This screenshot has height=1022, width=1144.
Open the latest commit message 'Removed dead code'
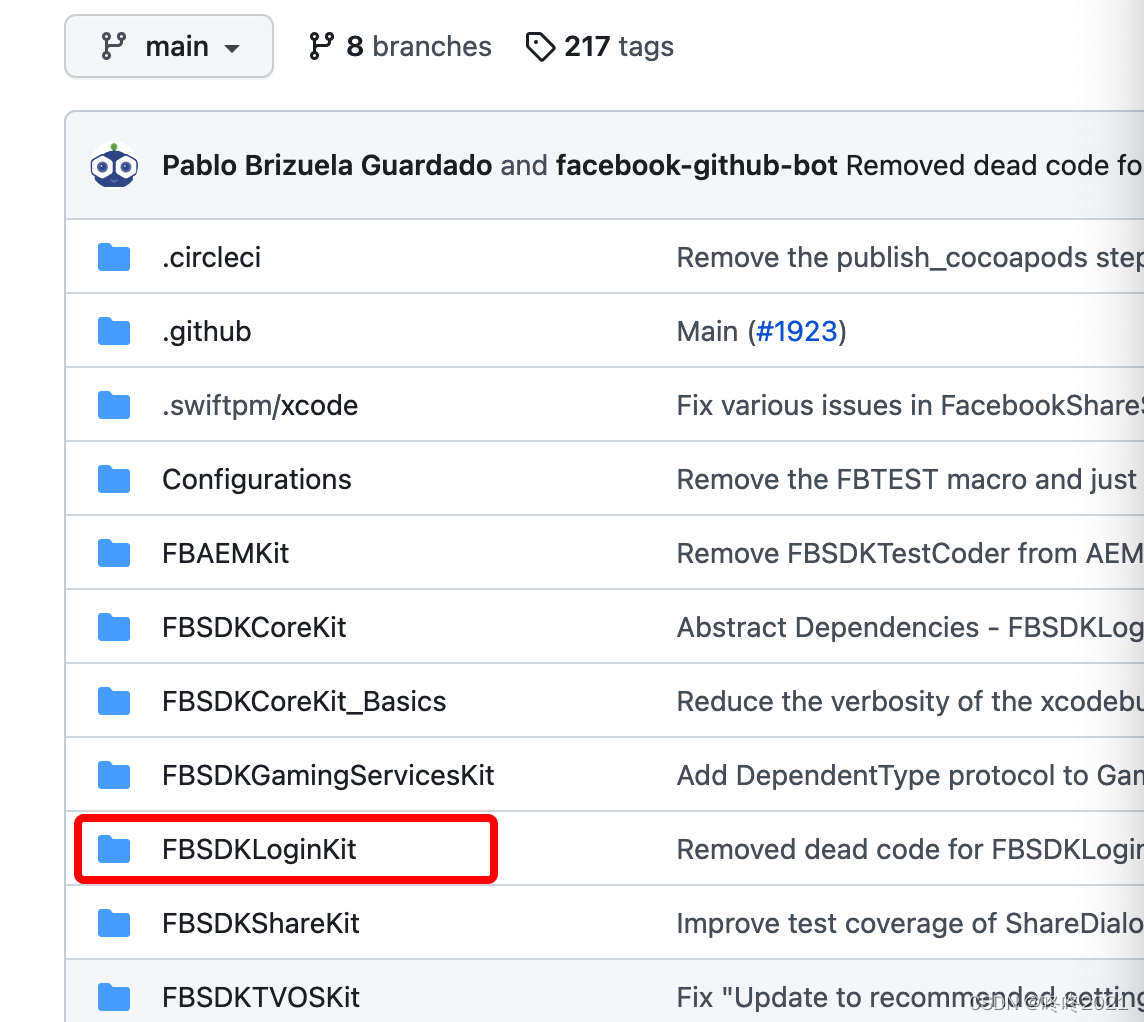click(994, 166)
